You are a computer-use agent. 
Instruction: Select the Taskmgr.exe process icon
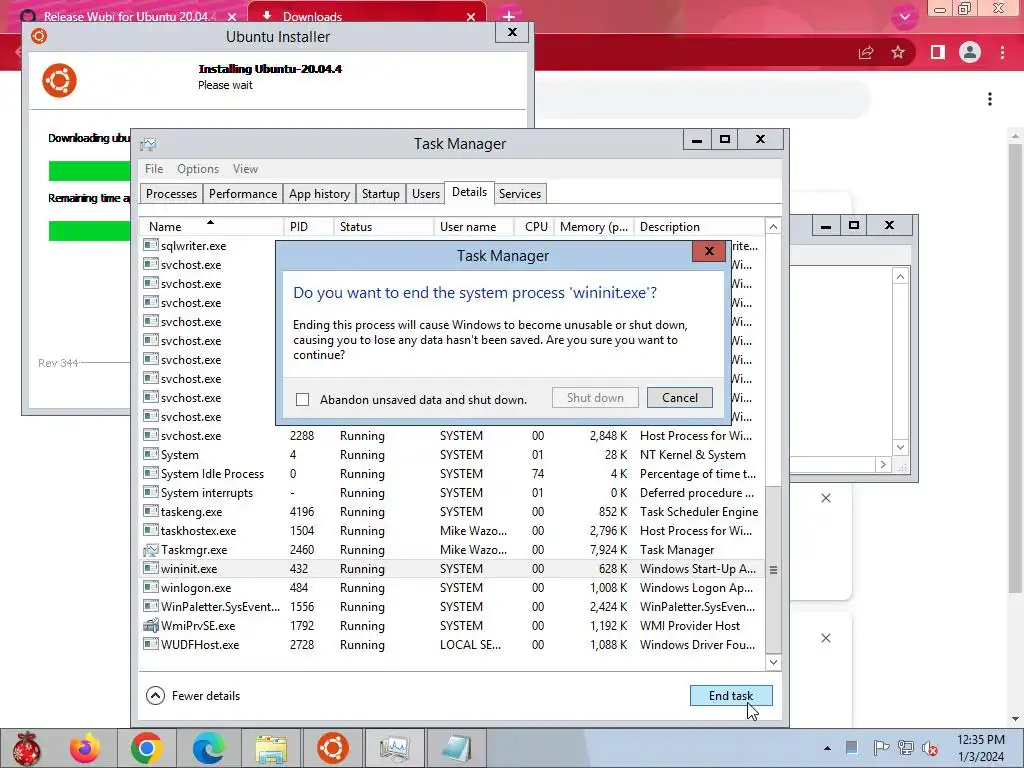(x=151, y=550)
